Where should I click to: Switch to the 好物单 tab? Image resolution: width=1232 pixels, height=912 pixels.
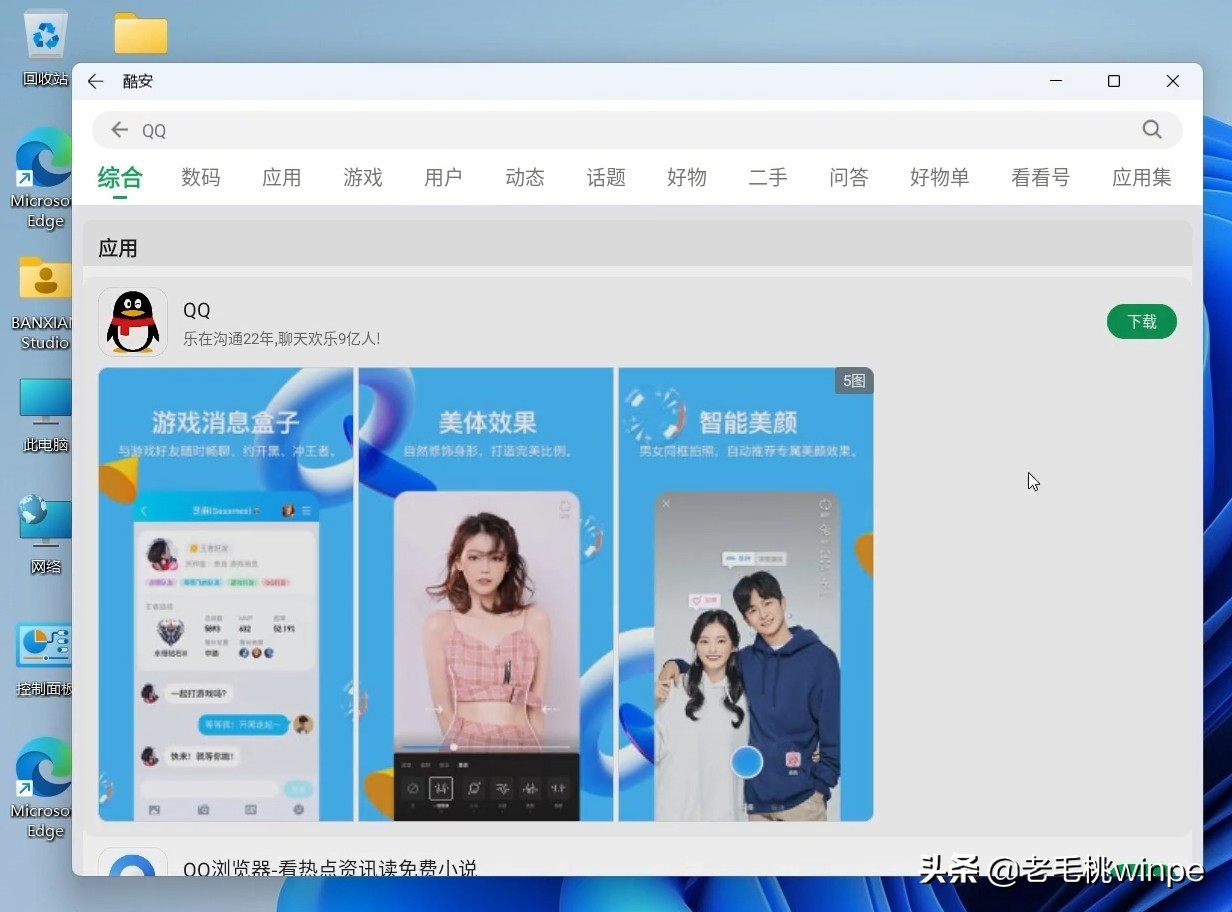[x=940, y=178]
